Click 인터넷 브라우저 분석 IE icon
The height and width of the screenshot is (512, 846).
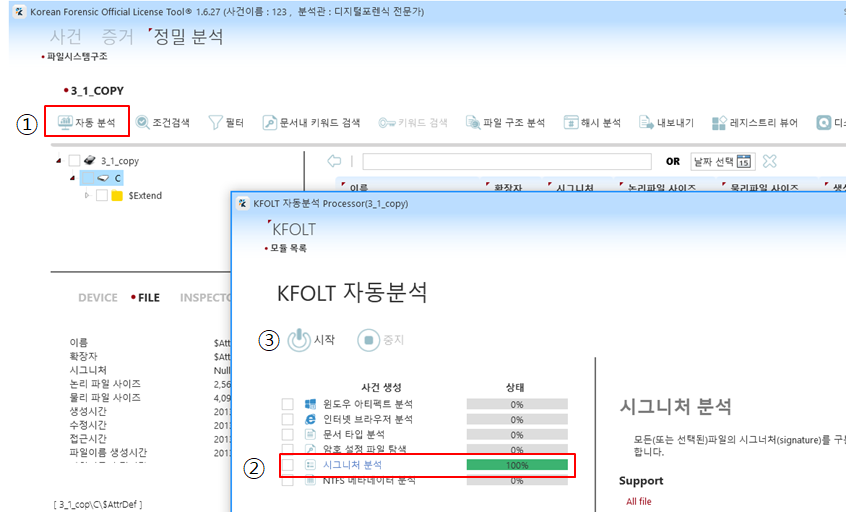[310, 419]
